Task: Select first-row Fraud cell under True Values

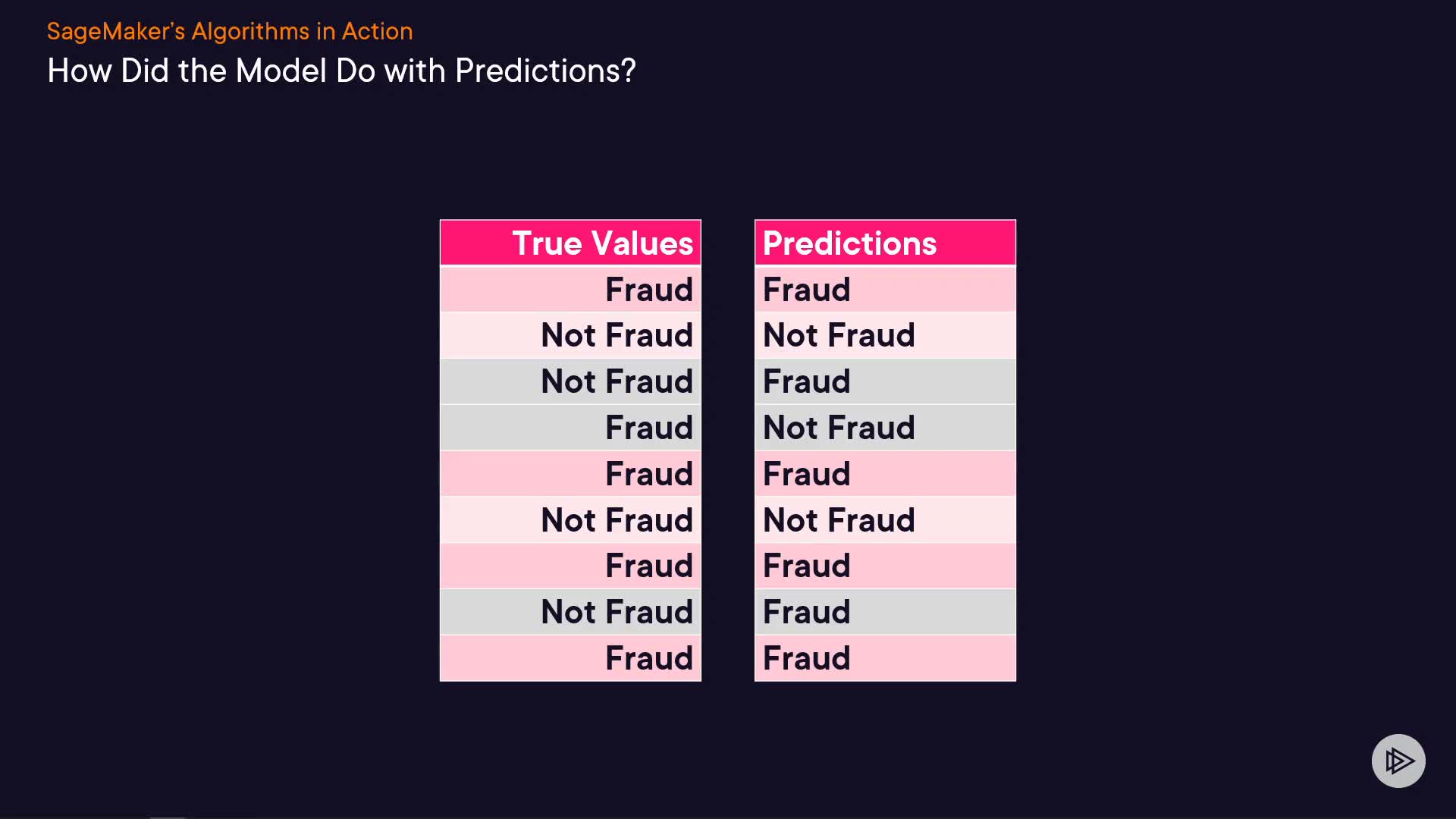Action: (x=571, y=290)
